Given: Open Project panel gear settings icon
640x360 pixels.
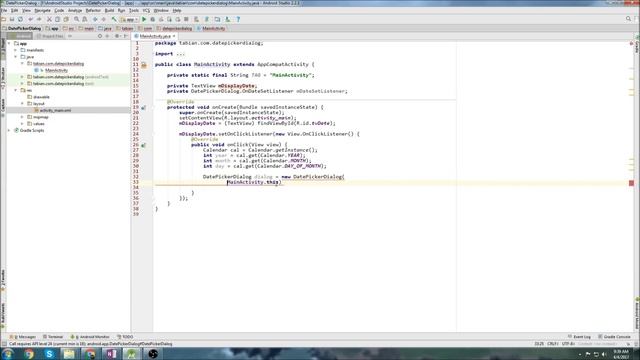Looking at the screenshot, I should (117, 36).
